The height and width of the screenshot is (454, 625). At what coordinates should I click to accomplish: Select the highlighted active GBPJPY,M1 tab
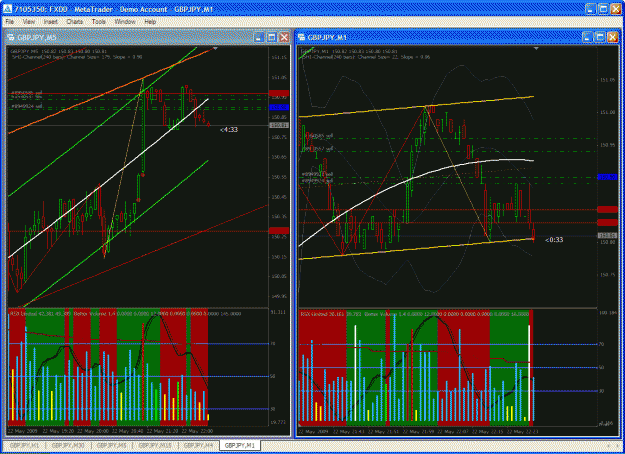(240, 445)
